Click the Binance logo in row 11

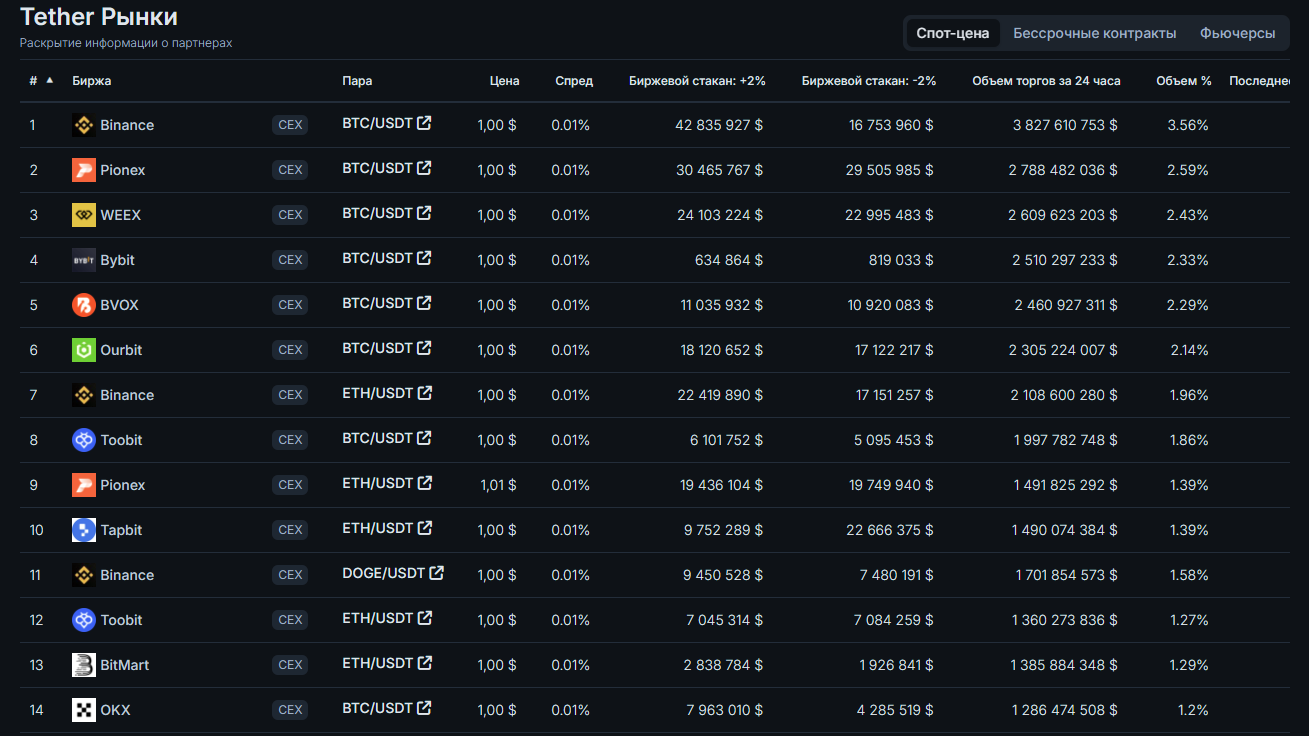84,575
